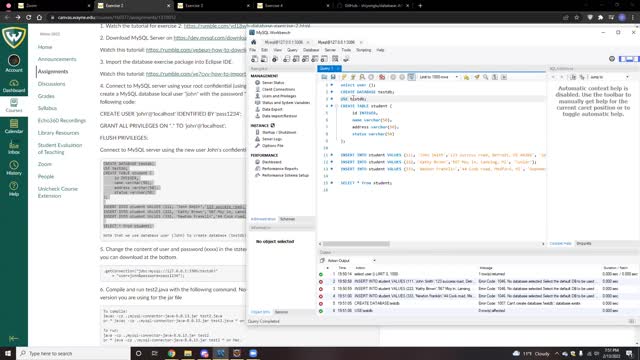Open Startup / Shutdown instance item
Viewport: 640px width, 360px height.
tap(279, 133)
